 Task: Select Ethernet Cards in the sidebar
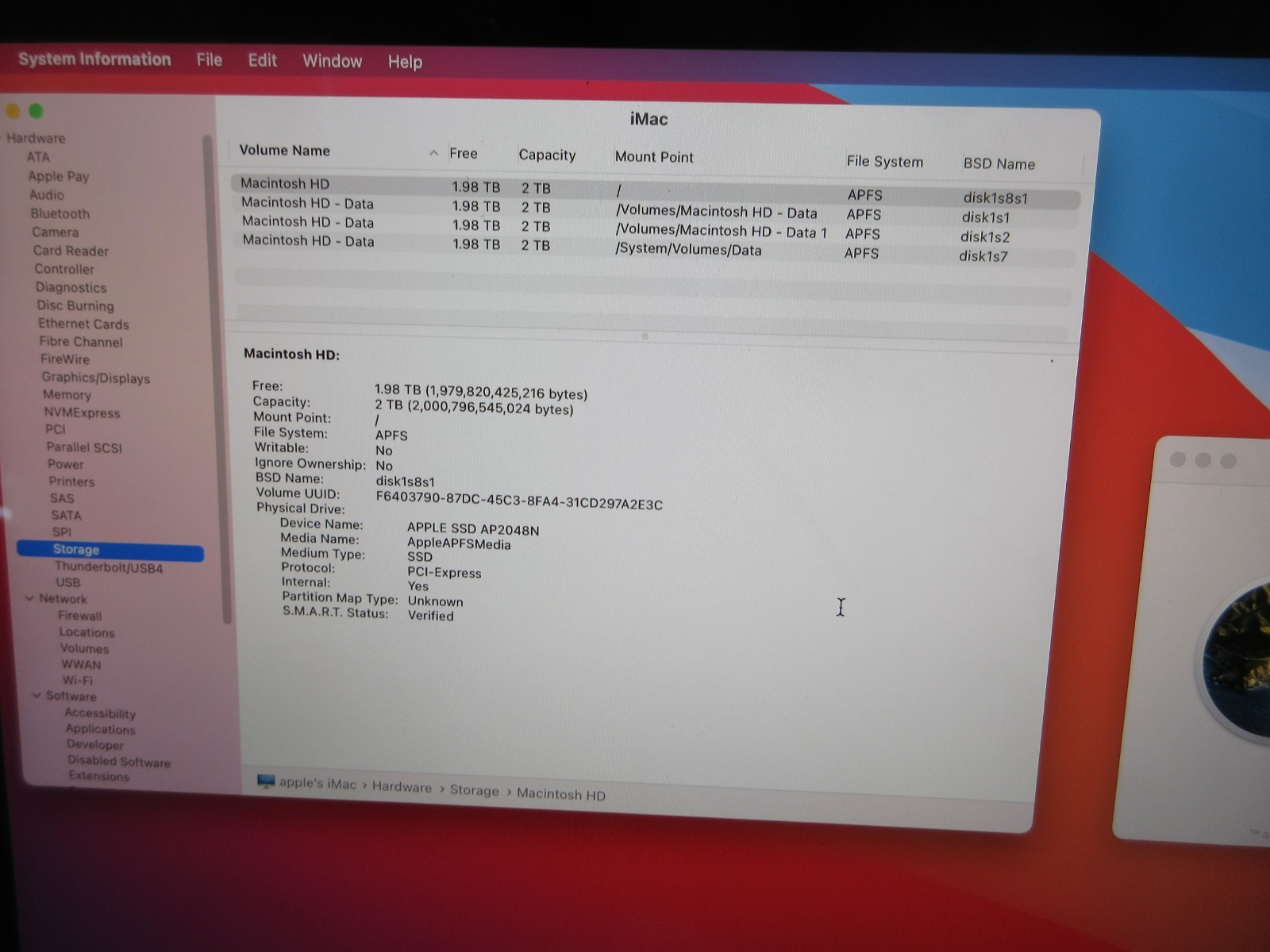pos(84,324)
